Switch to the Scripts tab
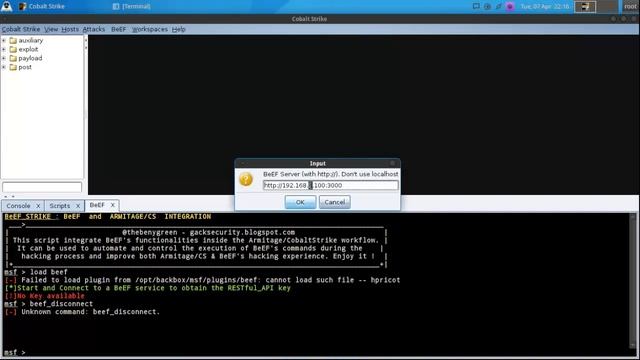 pyautogui.click(x=60, y=206)
